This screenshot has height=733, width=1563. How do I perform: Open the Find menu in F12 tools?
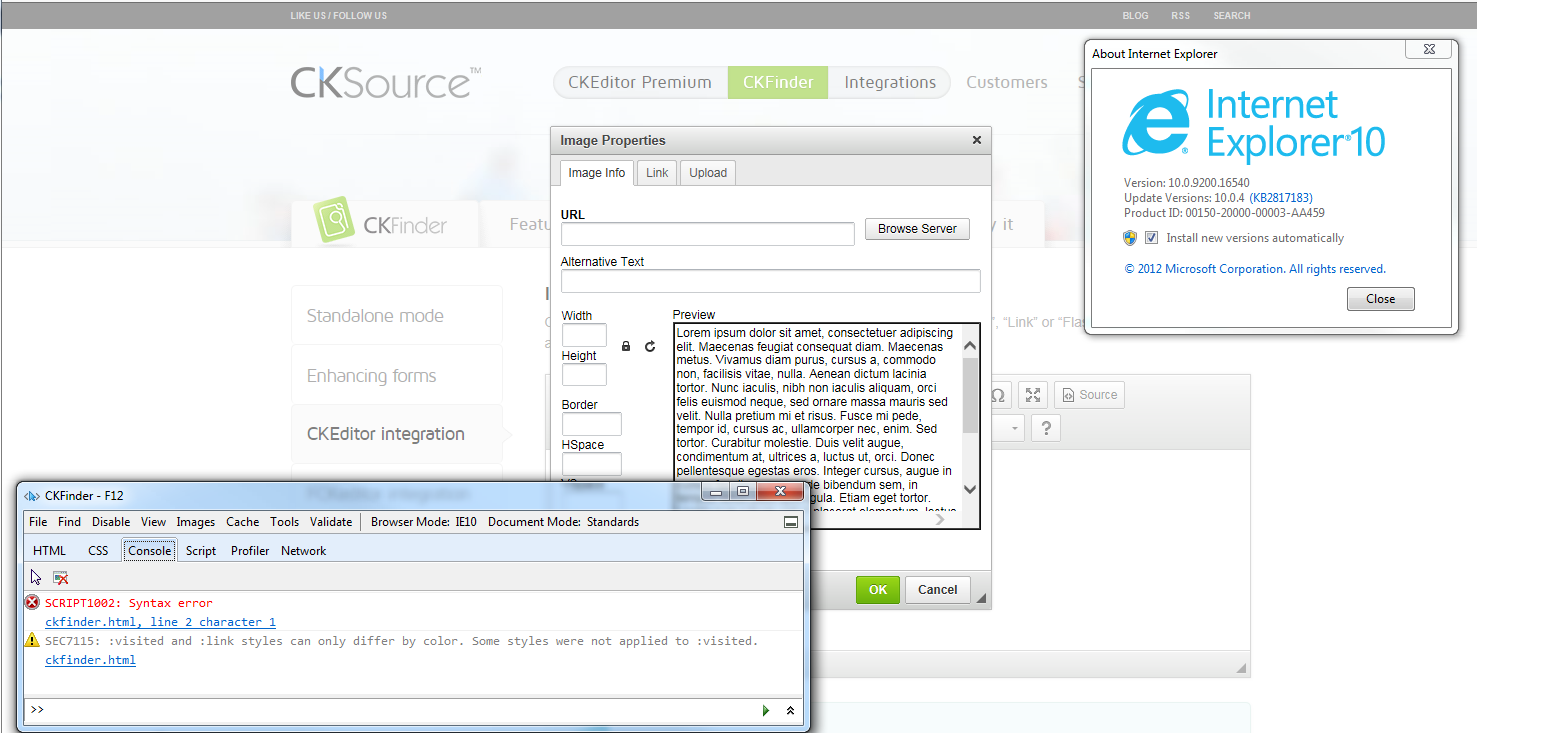[x=69, y=522]
